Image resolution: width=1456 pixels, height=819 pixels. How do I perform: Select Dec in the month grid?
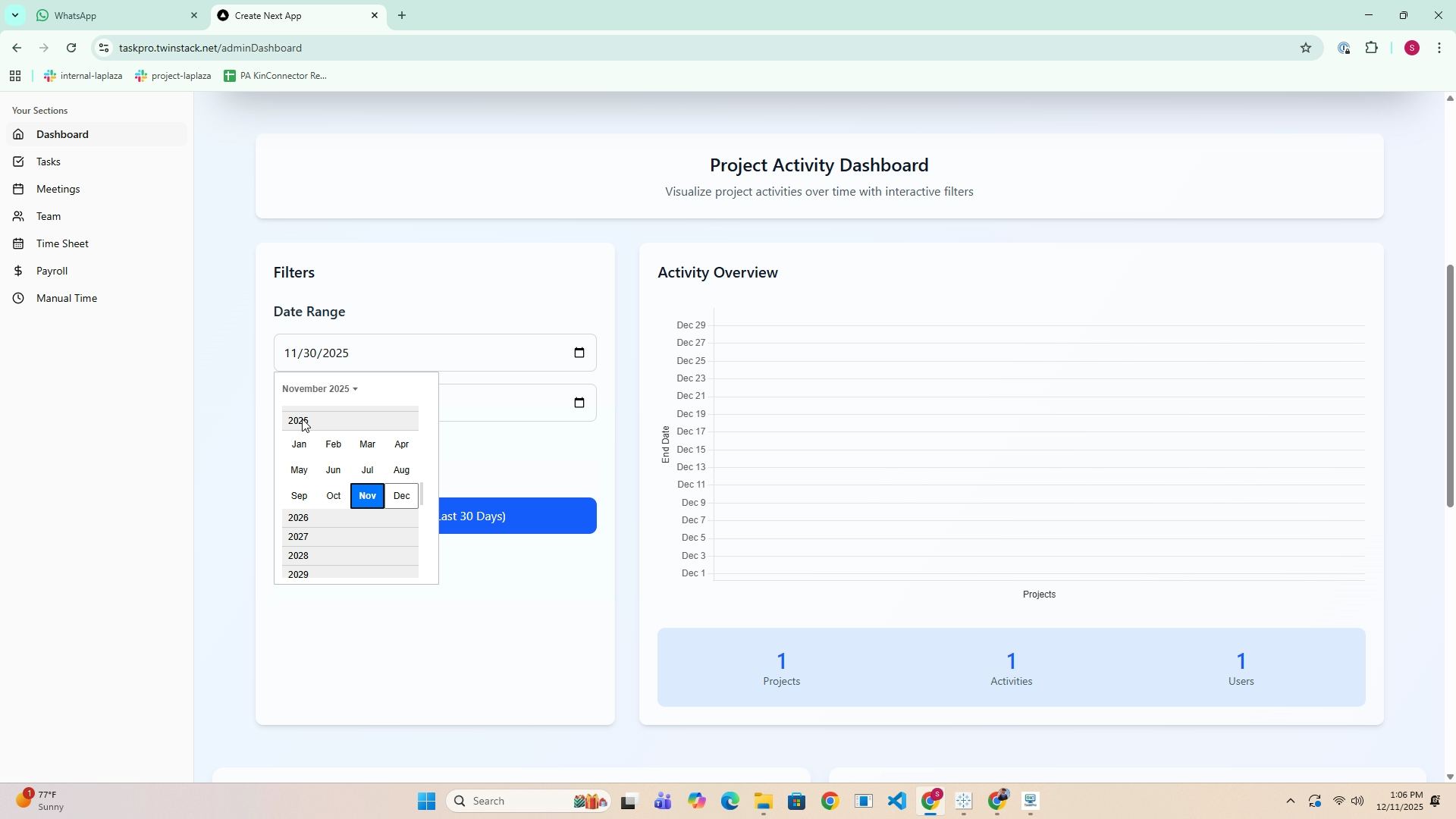pos(402,496)
